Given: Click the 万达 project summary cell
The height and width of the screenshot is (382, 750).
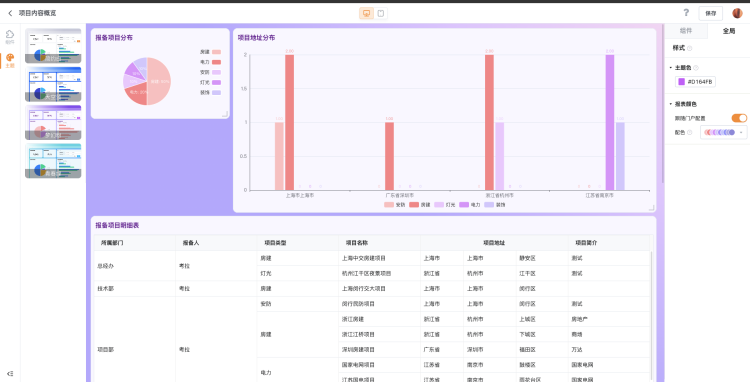Looking at the screenshot, I should pos(609,349).
